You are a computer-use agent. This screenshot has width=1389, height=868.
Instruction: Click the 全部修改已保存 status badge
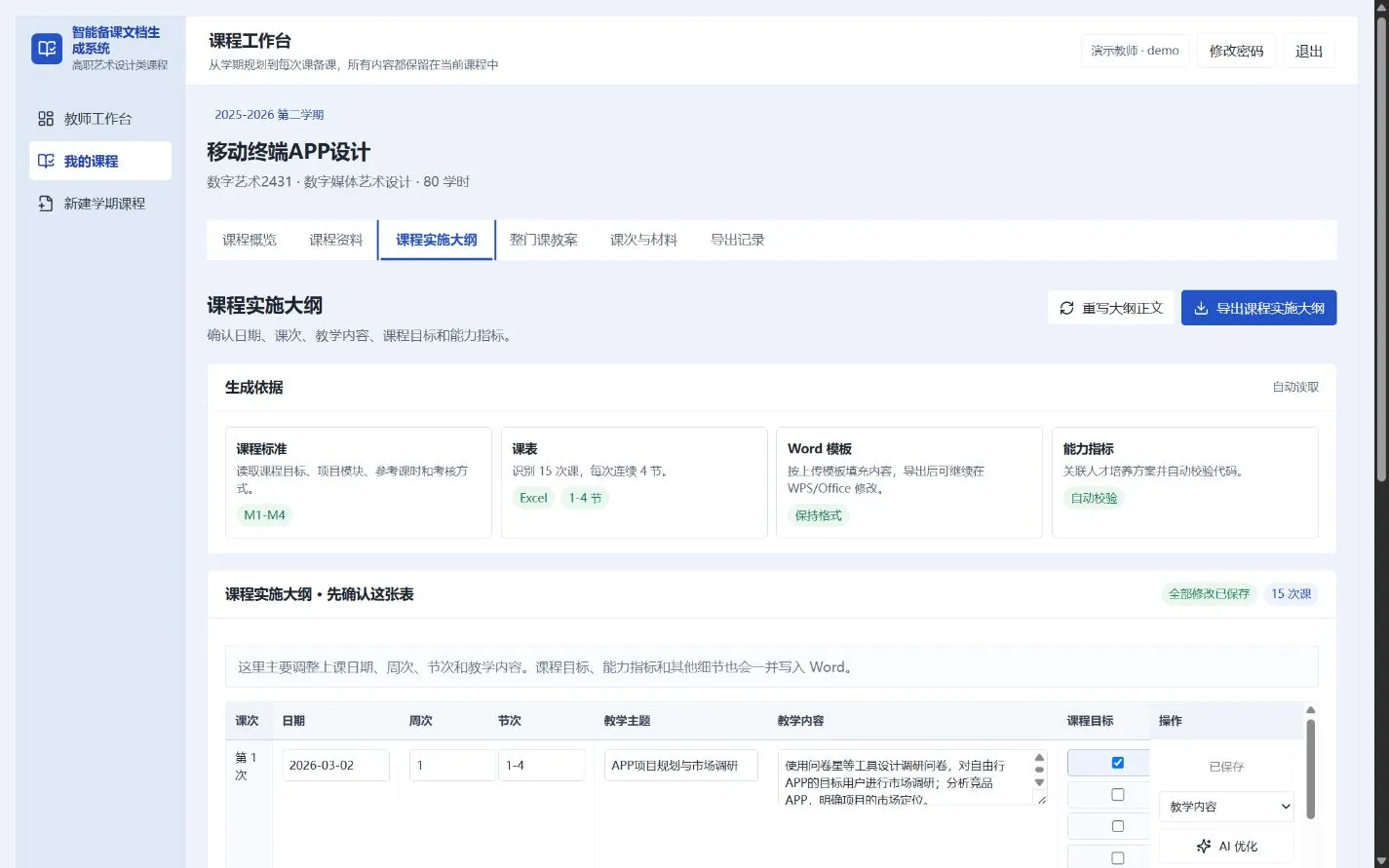coord(1209,594)
